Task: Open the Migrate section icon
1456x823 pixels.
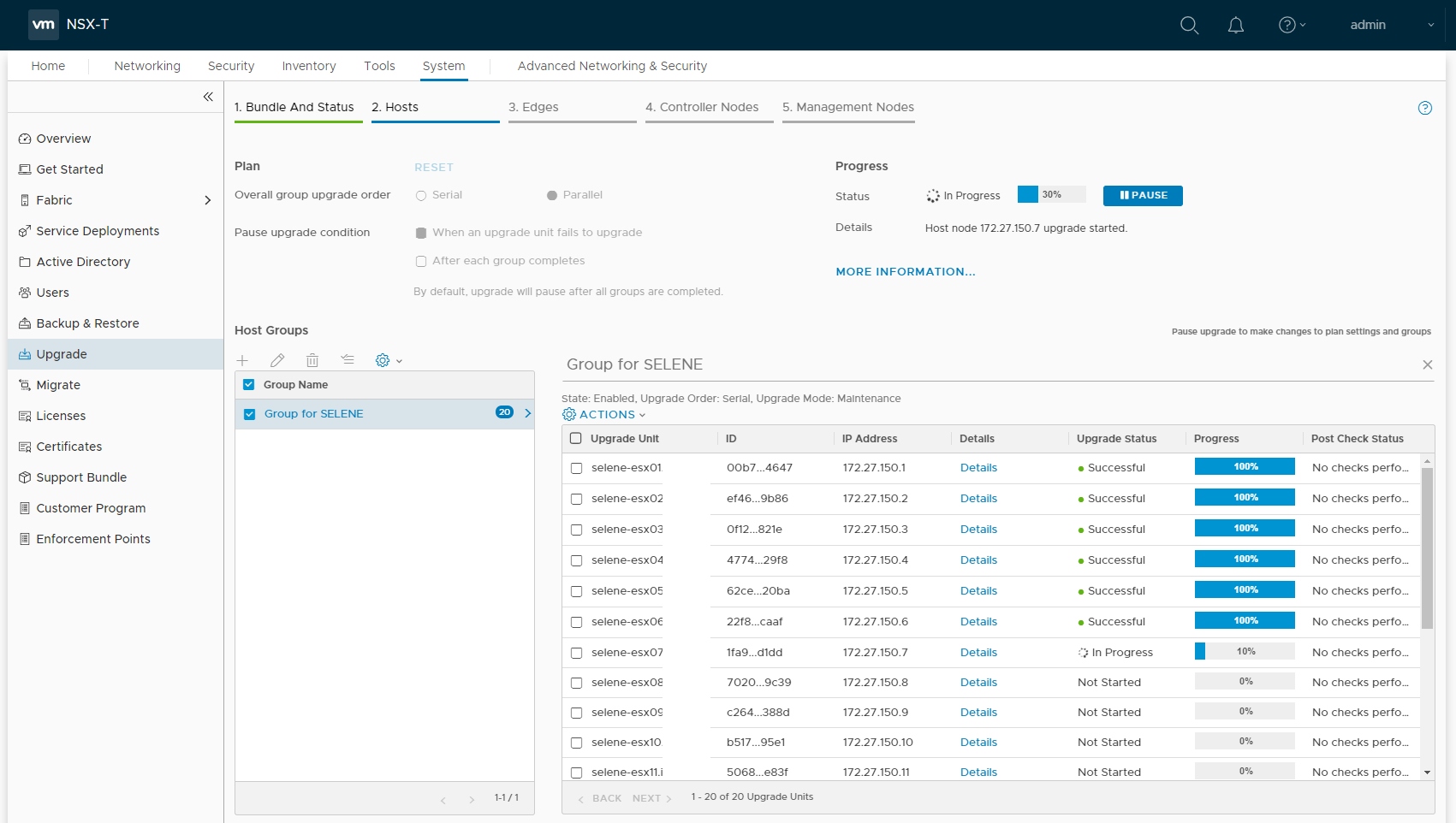Action: (x=25, y=385)
